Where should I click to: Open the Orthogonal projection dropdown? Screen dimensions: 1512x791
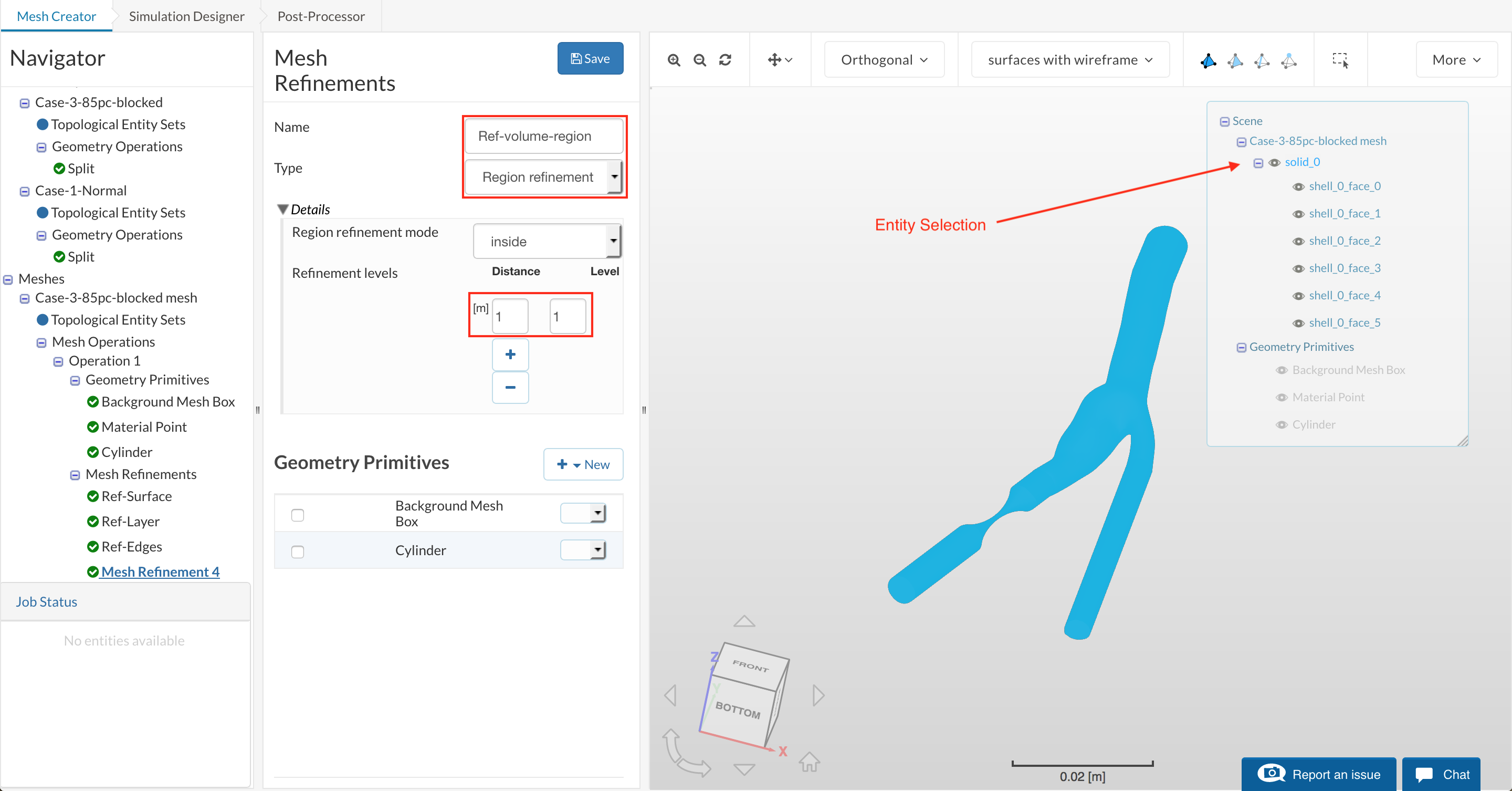pos(884,60)
